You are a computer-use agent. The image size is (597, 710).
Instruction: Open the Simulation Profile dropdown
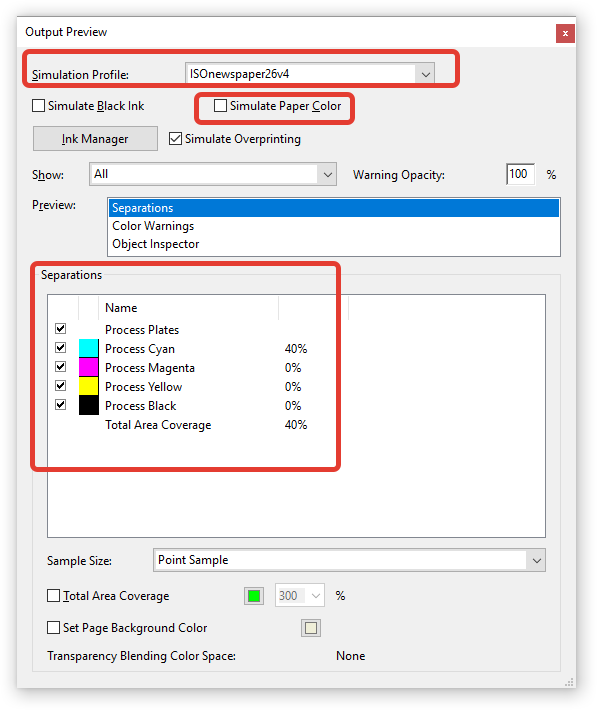pos(310,73)
